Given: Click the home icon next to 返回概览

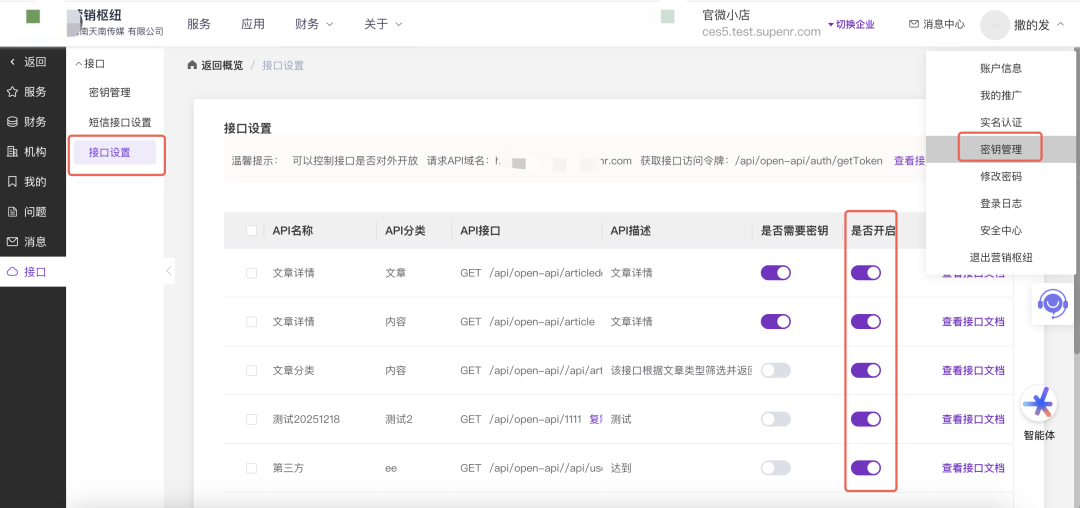Looking at the screenshot, I should pos(192,66).
